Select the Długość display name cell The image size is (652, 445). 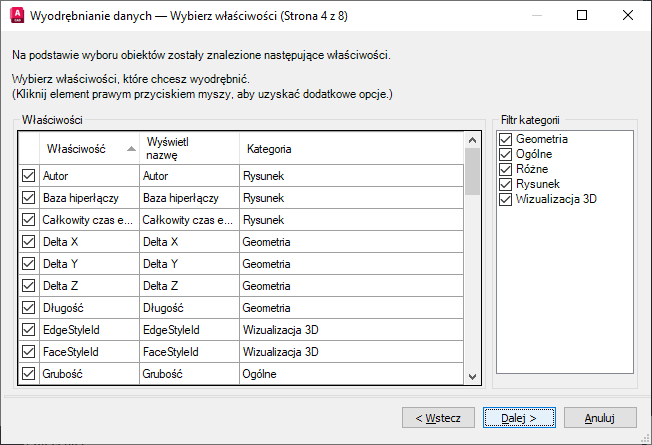(x=188, y=308)
